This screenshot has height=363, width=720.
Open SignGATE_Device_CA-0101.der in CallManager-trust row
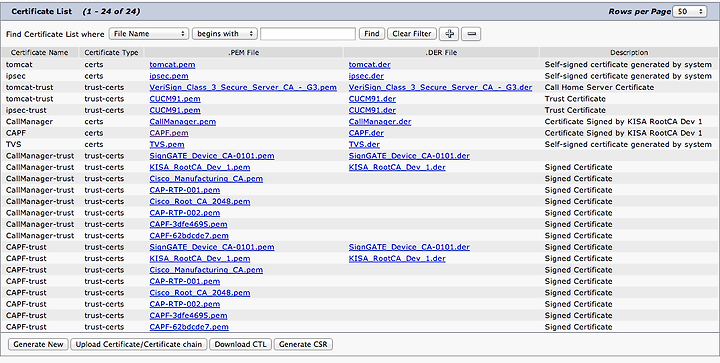click(x=409, y=156)
